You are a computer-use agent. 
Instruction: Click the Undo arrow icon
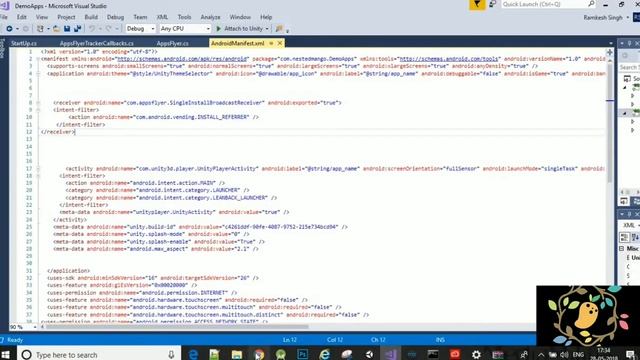tap(92, 29)
